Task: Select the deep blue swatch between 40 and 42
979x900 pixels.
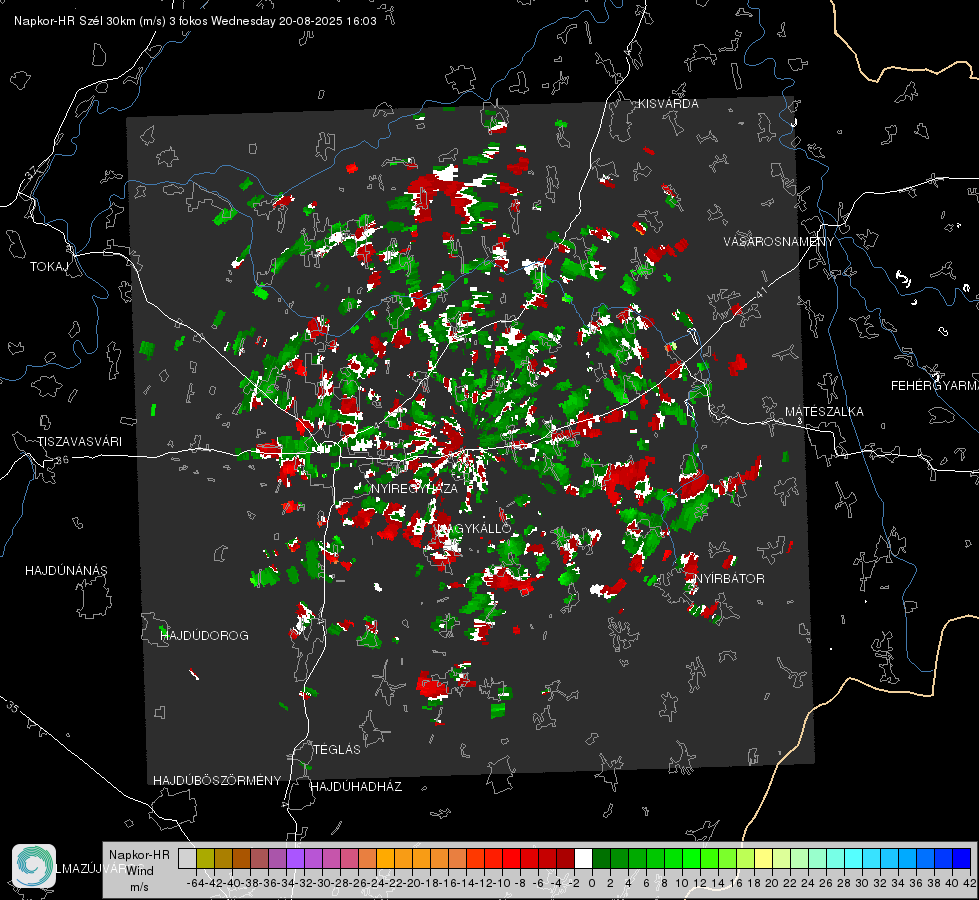Action: point(961,858)
